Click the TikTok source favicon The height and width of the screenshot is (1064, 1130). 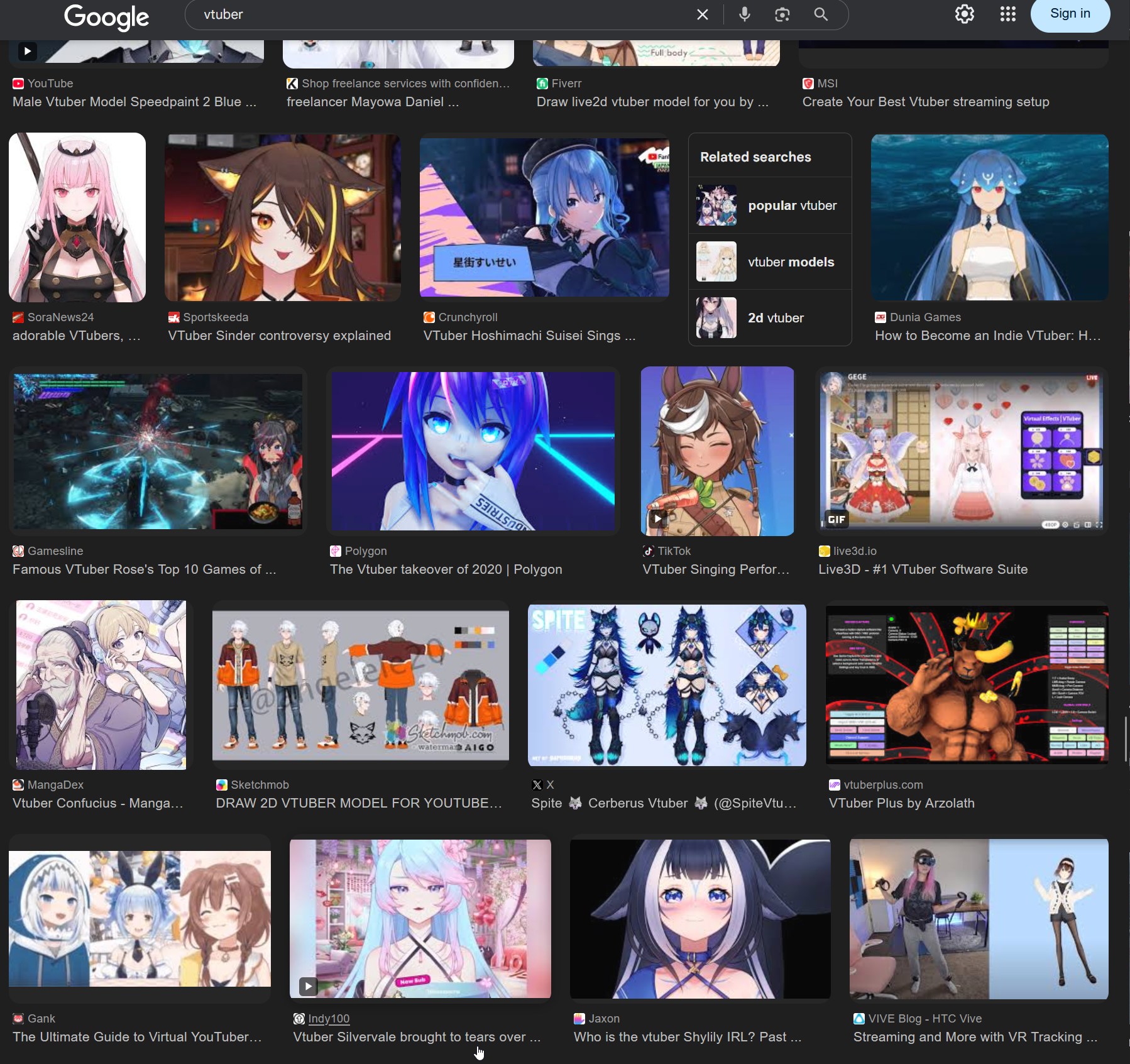pyautogui.click(x=649, y=551)
